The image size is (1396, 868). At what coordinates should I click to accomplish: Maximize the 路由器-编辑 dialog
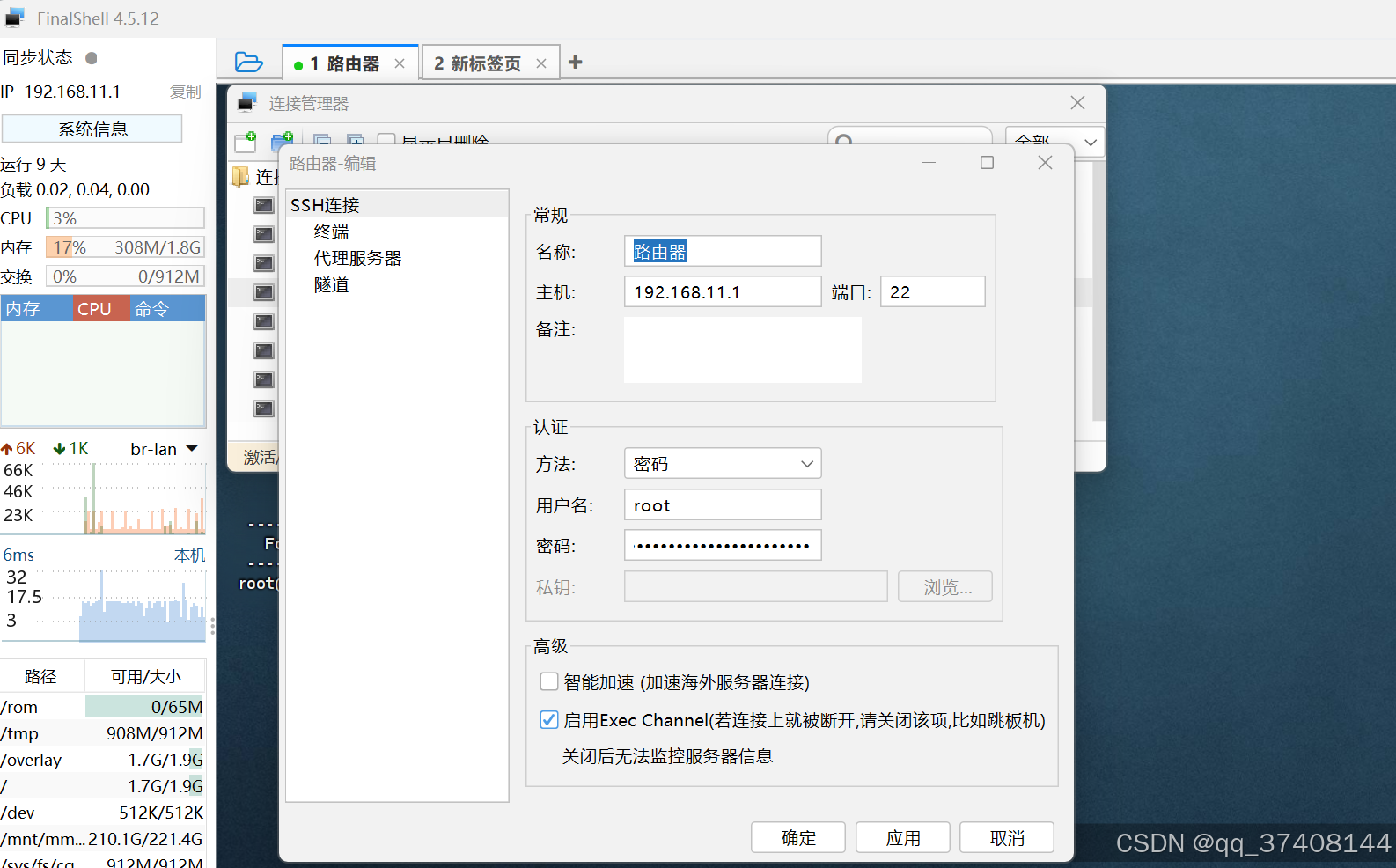(987, 163)
